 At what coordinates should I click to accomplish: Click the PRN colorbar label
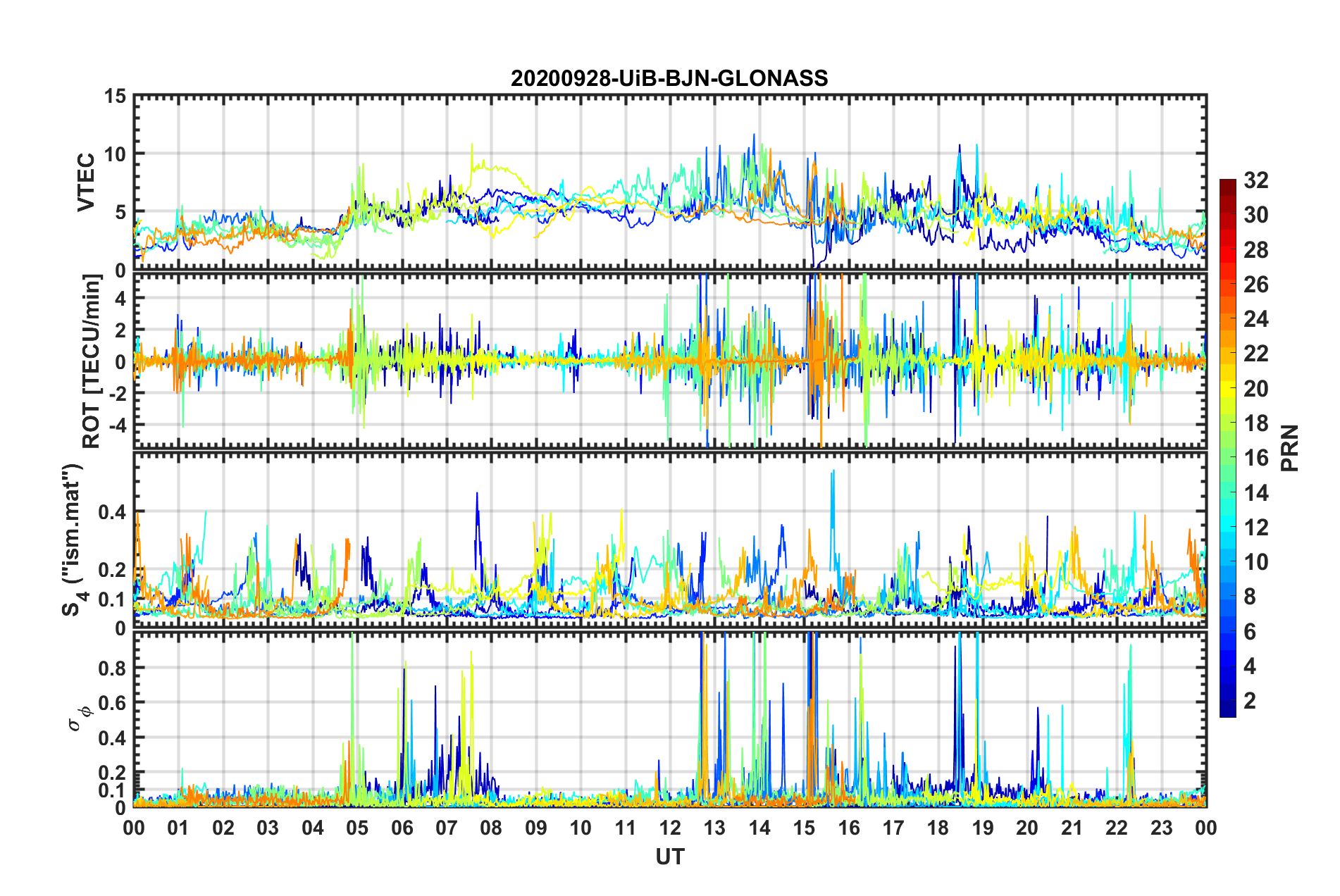pos(1290,448)
